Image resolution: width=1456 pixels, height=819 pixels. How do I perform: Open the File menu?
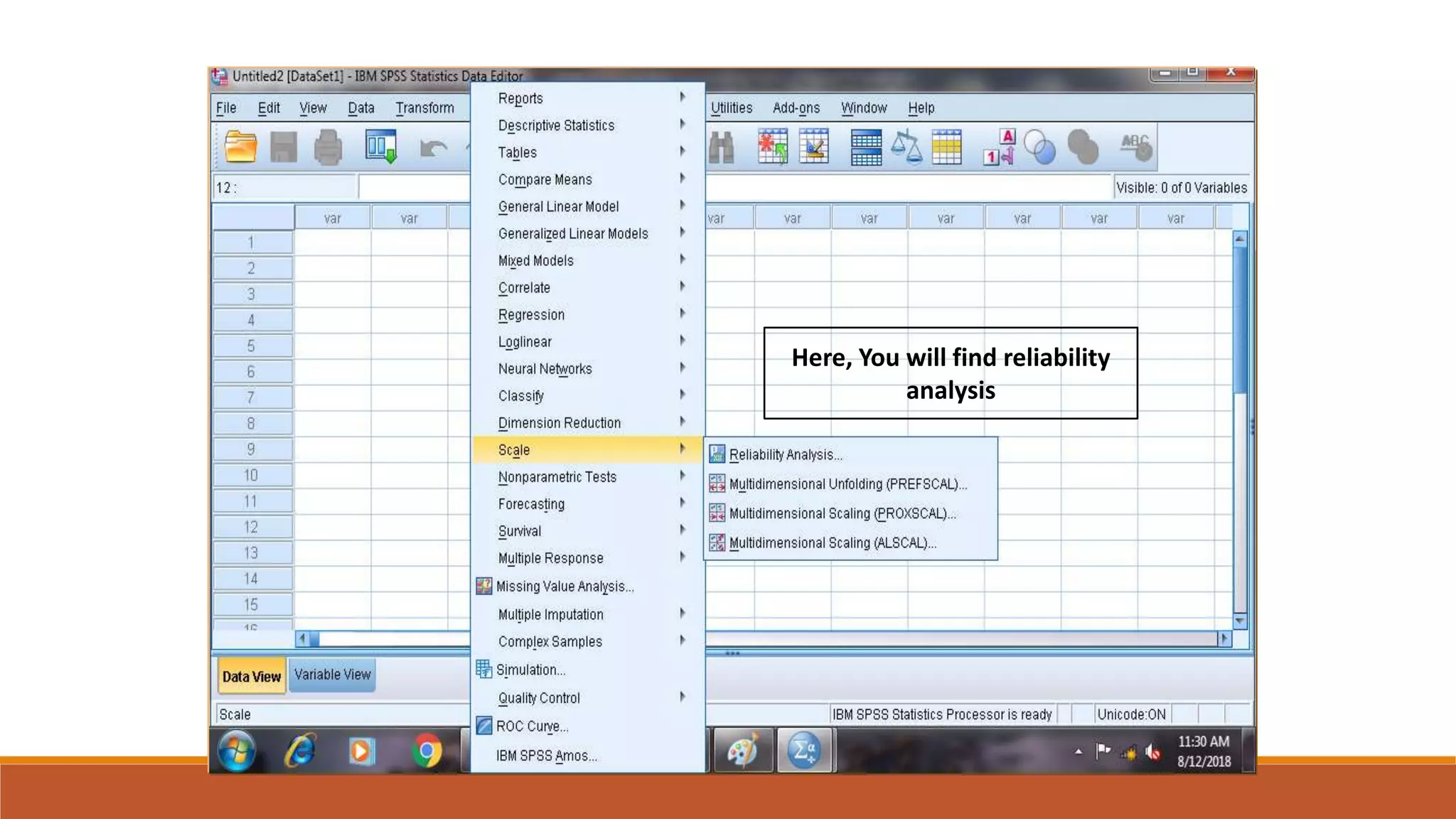point(226,107)
